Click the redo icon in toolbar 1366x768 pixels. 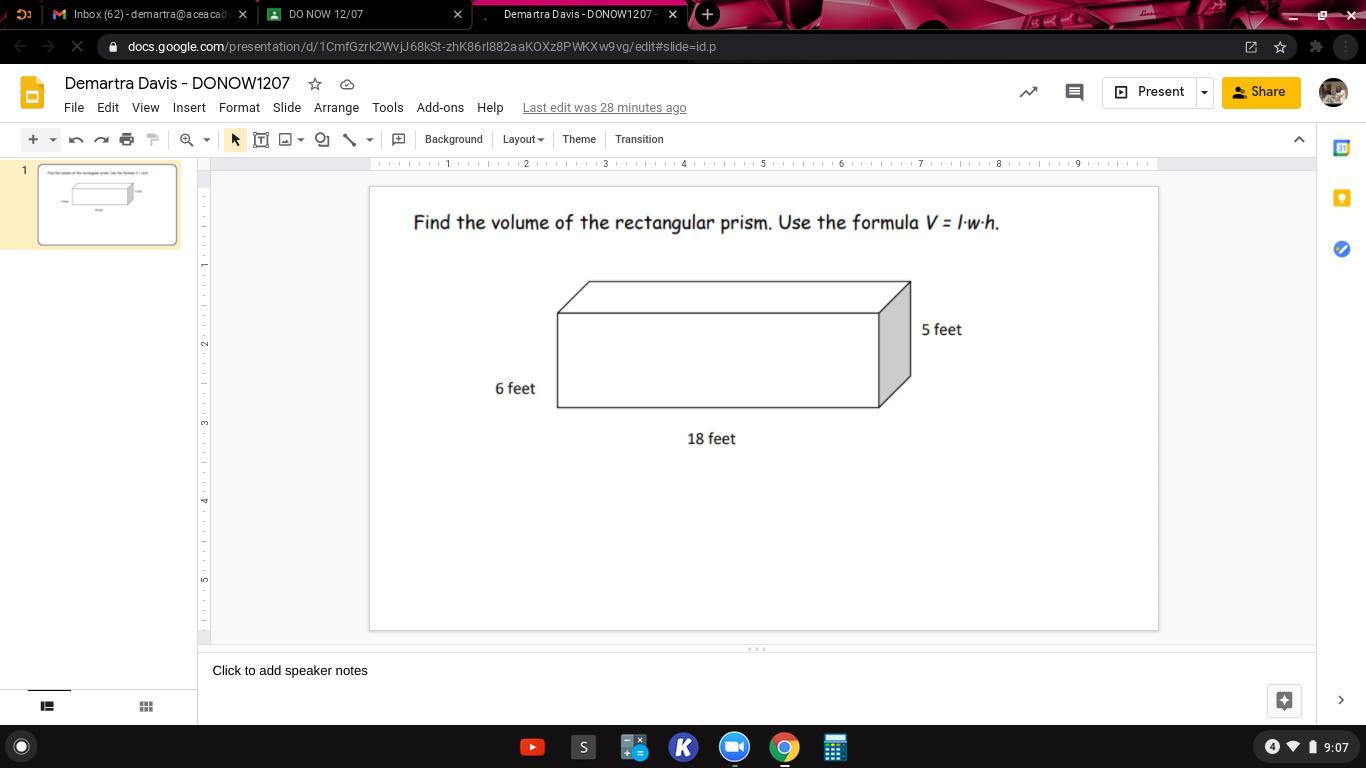point(101,140)
